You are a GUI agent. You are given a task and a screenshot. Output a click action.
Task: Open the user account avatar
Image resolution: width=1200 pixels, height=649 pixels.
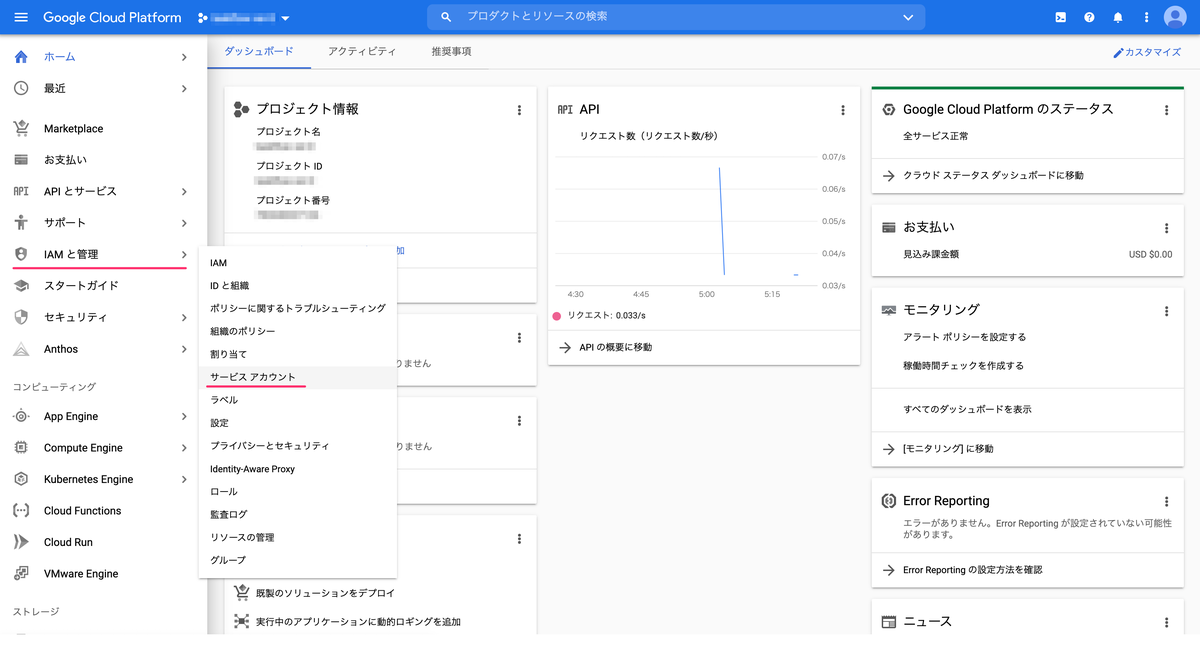pos(1175,17)
